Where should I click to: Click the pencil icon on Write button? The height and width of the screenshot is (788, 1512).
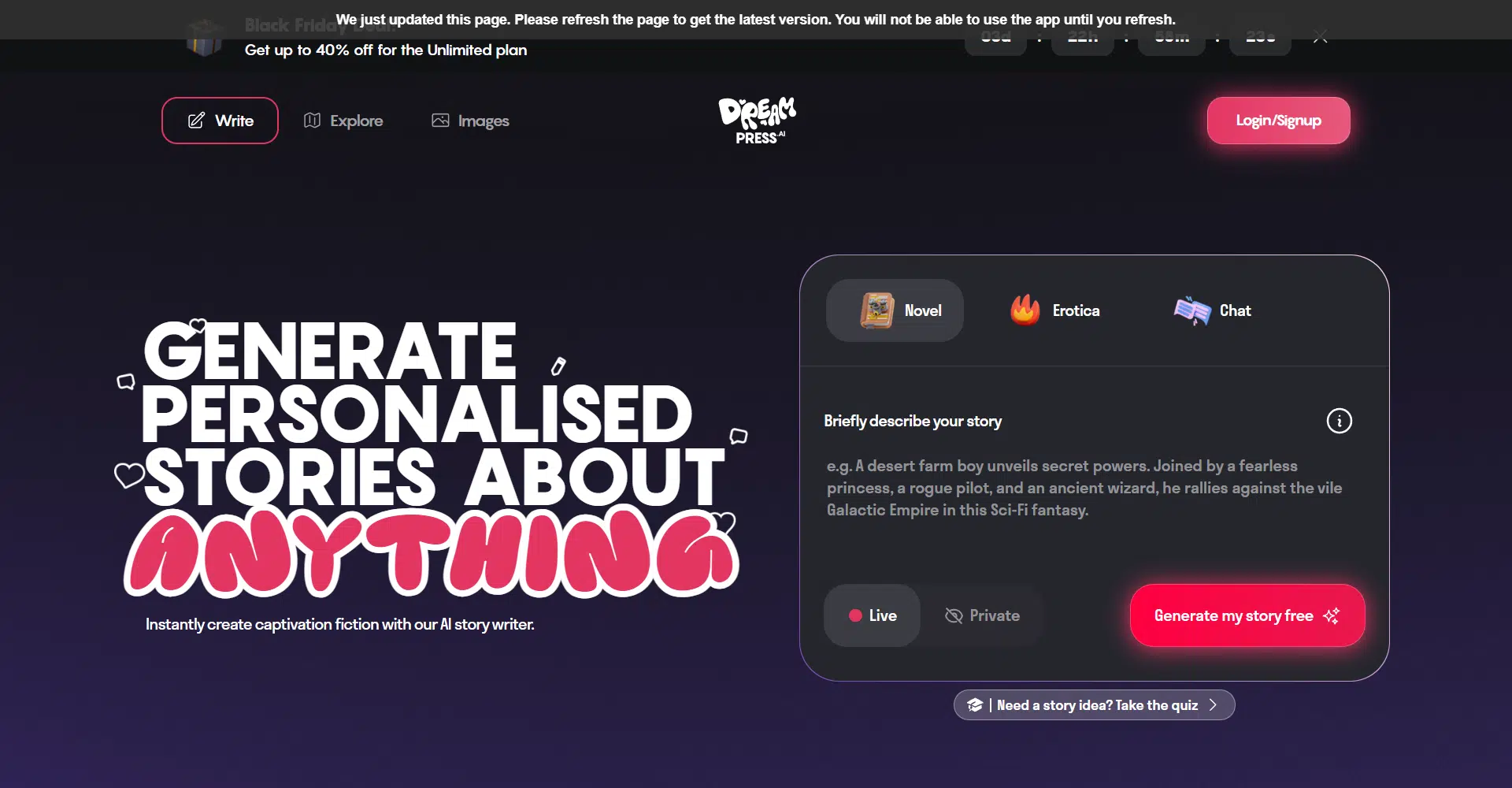tap(196, 121)
